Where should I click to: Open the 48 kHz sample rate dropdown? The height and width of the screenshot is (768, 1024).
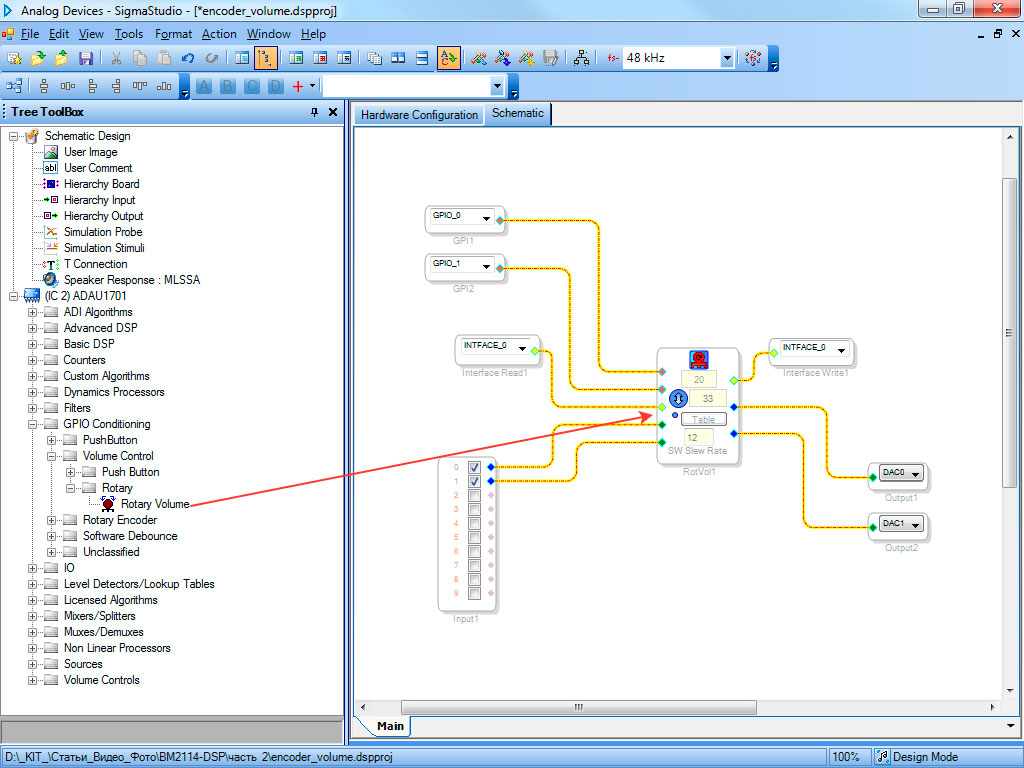[727, 58]
